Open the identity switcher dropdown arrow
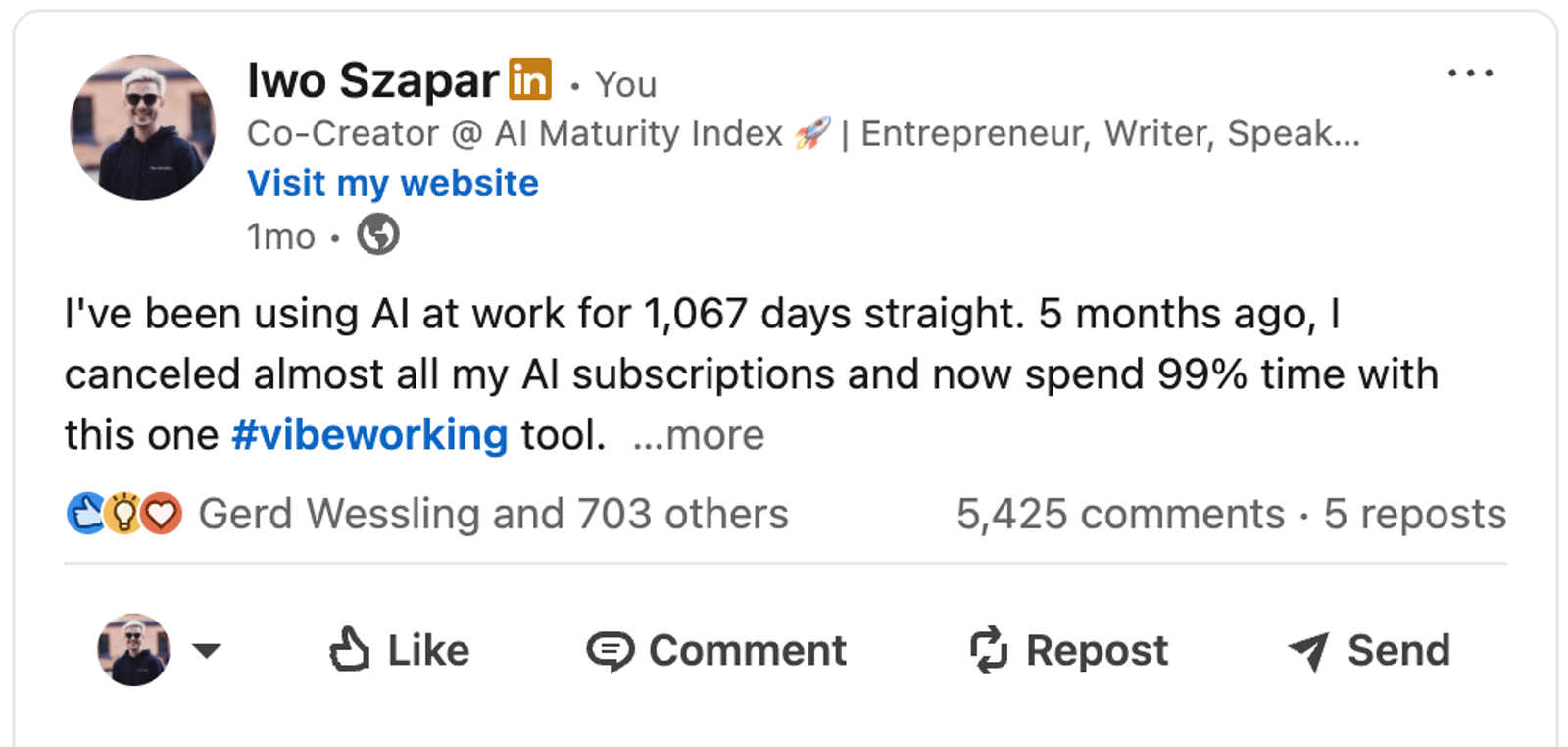 click(207, 650)
